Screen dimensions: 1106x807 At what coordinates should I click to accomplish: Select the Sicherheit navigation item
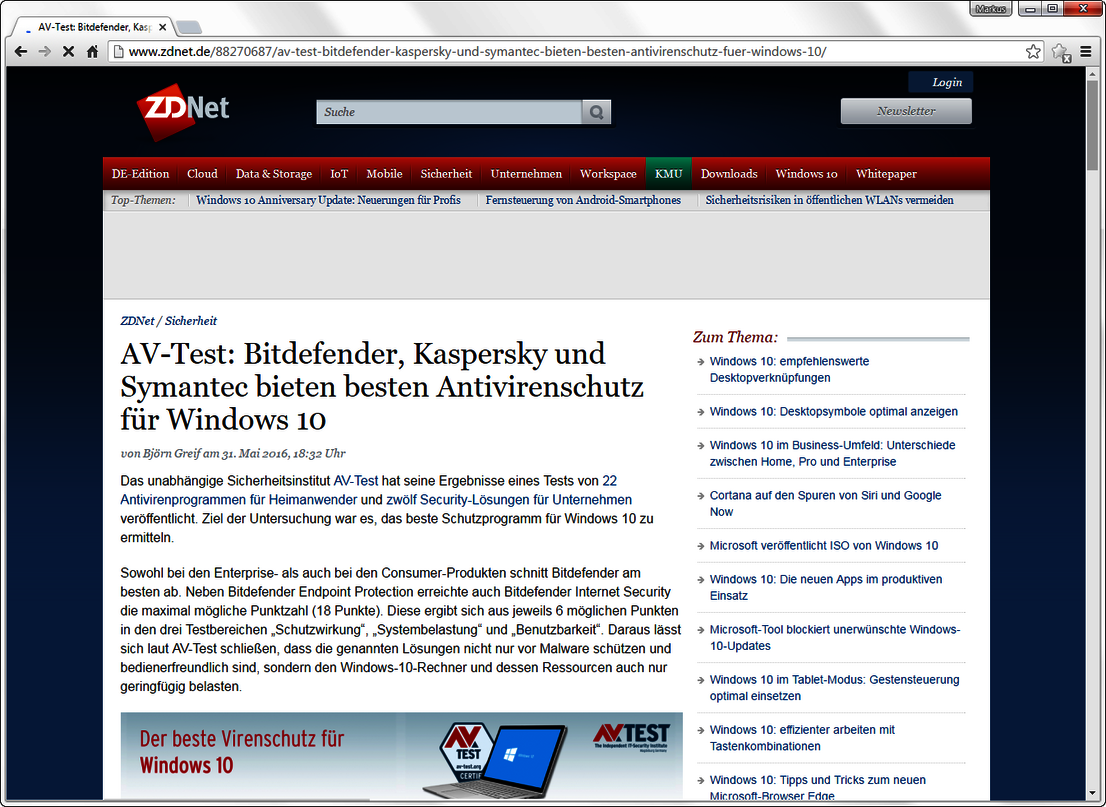pyautogui.click(x=446, y=173)
